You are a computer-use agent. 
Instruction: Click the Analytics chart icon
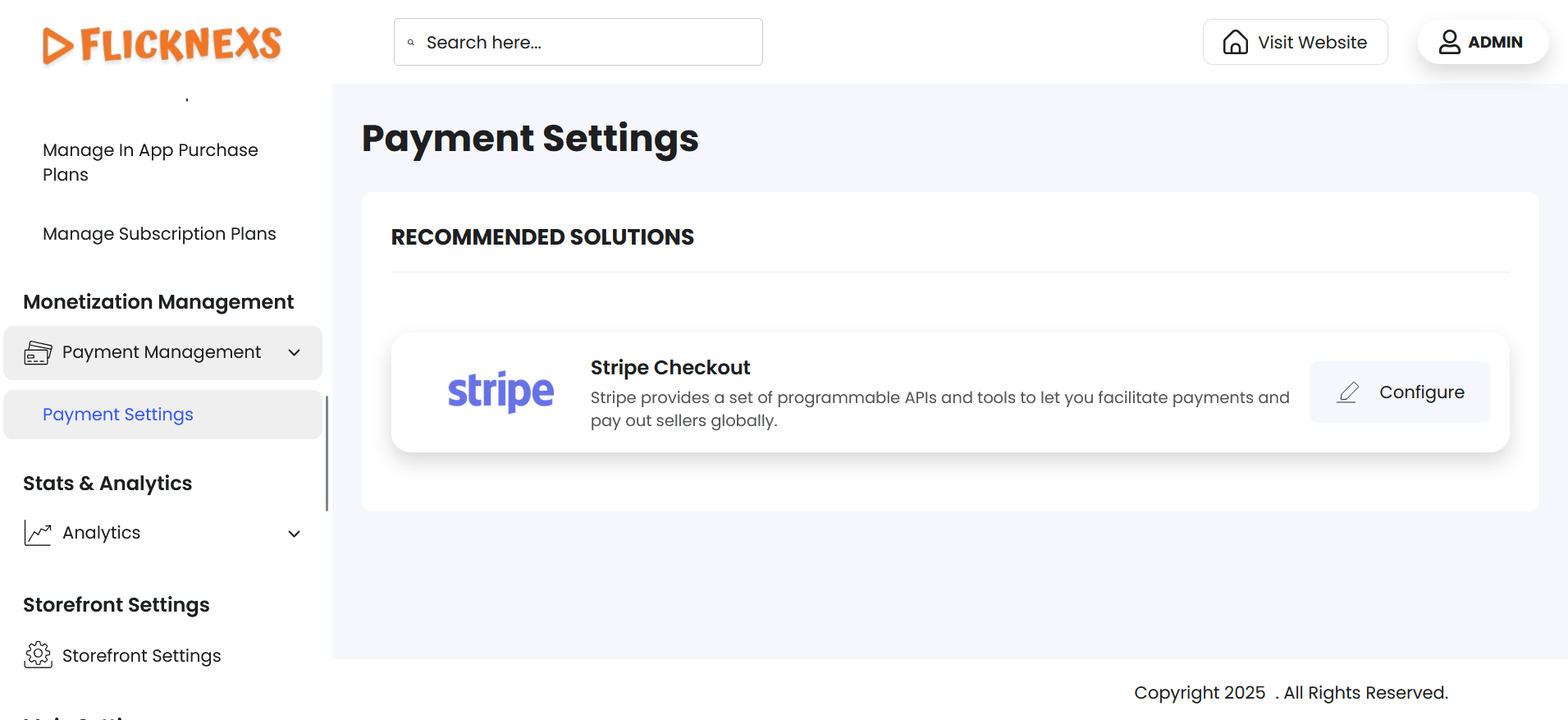pyautogui.click(x=38, y=533)
